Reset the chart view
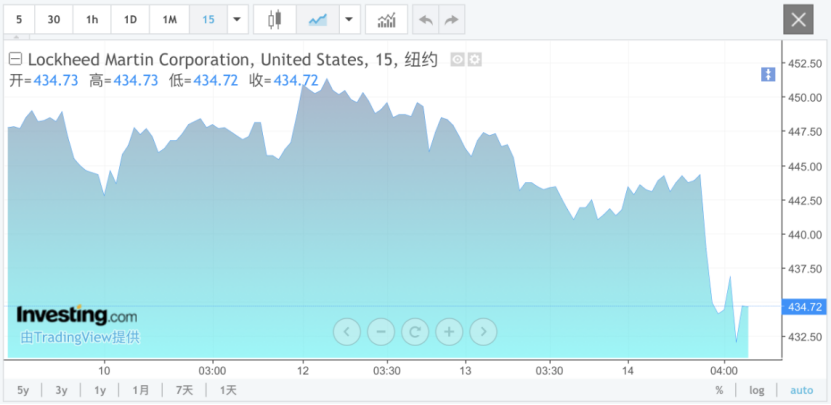This screenshot has height=405, width=831. 415,332
